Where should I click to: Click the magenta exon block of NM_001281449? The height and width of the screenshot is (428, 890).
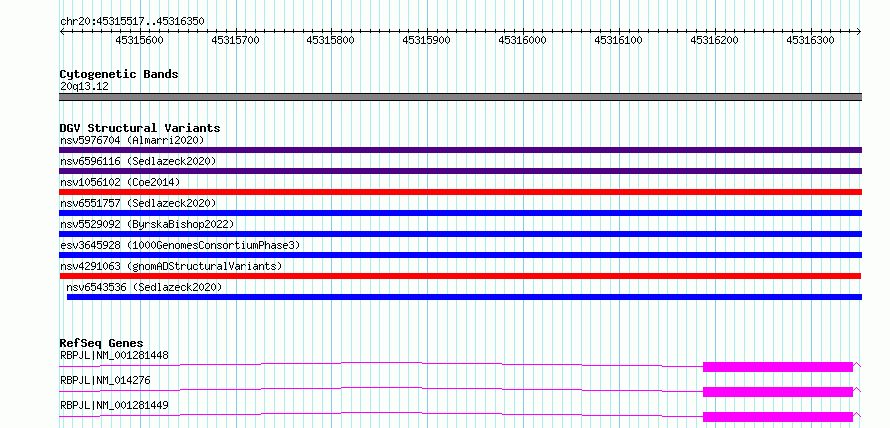click(778, 417)
